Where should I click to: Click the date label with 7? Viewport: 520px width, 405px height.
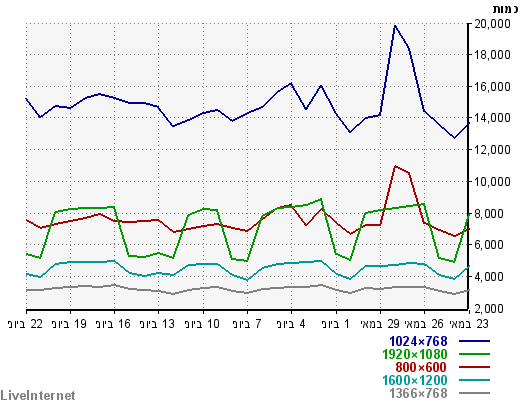point(247,324)
